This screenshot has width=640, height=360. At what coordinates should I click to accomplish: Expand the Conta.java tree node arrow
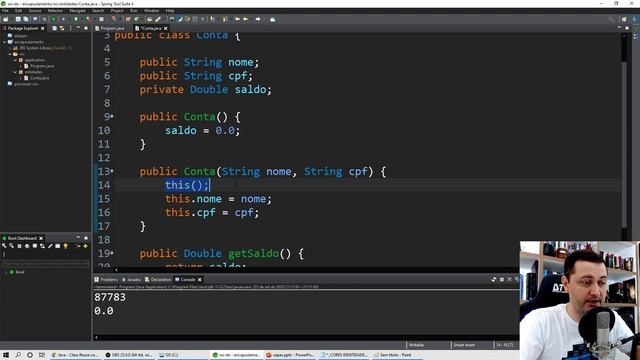pyautogui.click(x=20, y=78)
